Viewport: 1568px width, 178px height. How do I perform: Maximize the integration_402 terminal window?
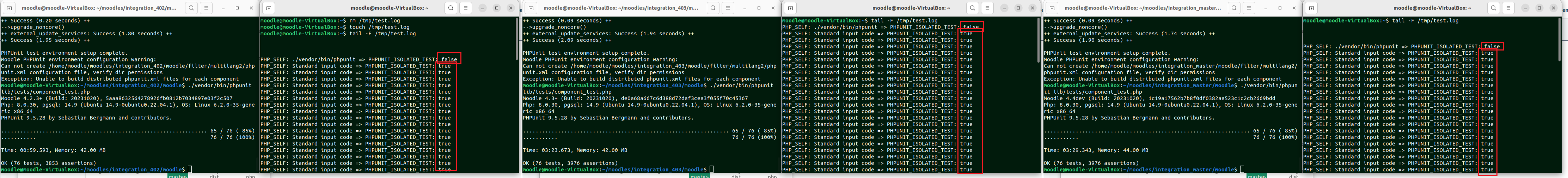(x=237, y=8)
